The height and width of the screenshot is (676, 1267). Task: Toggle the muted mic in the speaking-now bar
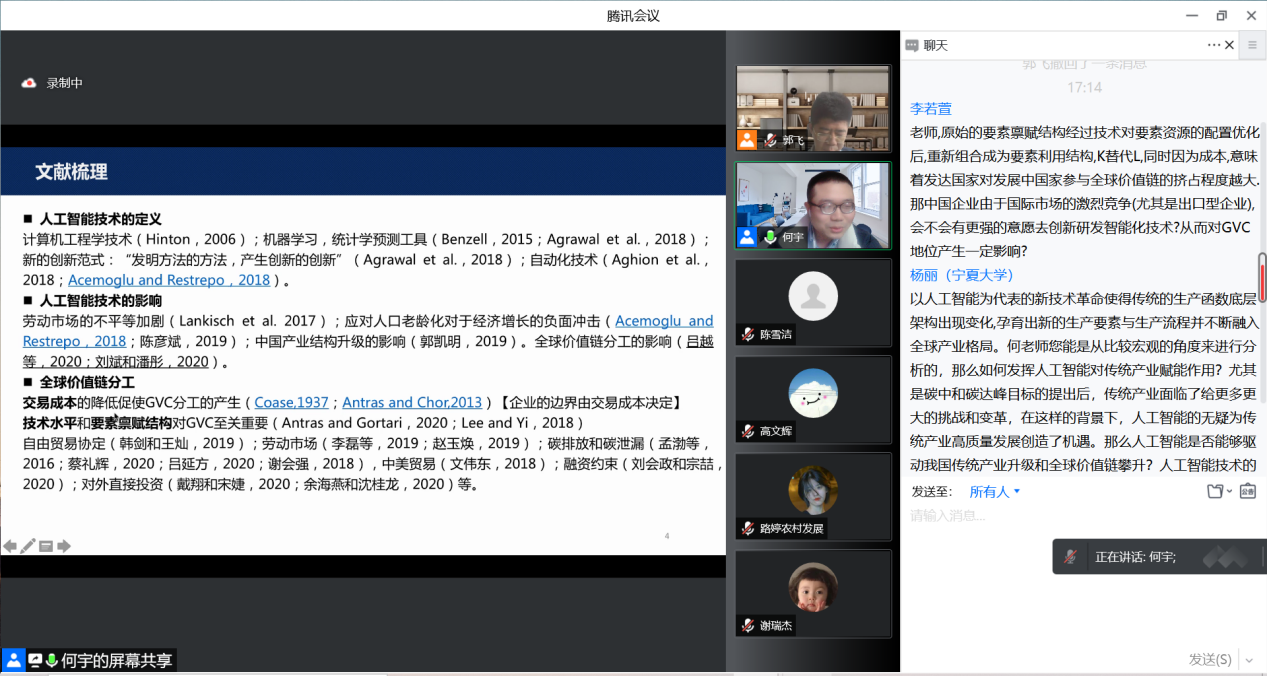coord(1070,557)
